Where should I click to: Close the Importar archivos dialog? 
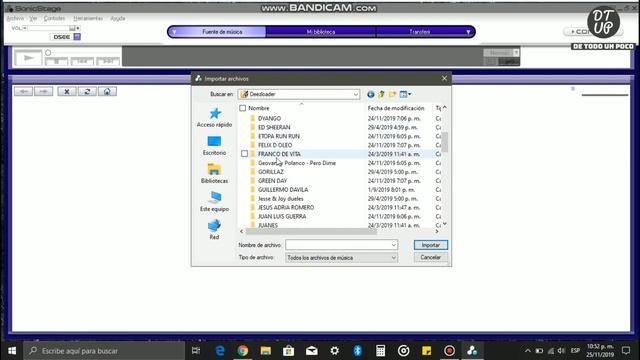coord(444,78)
